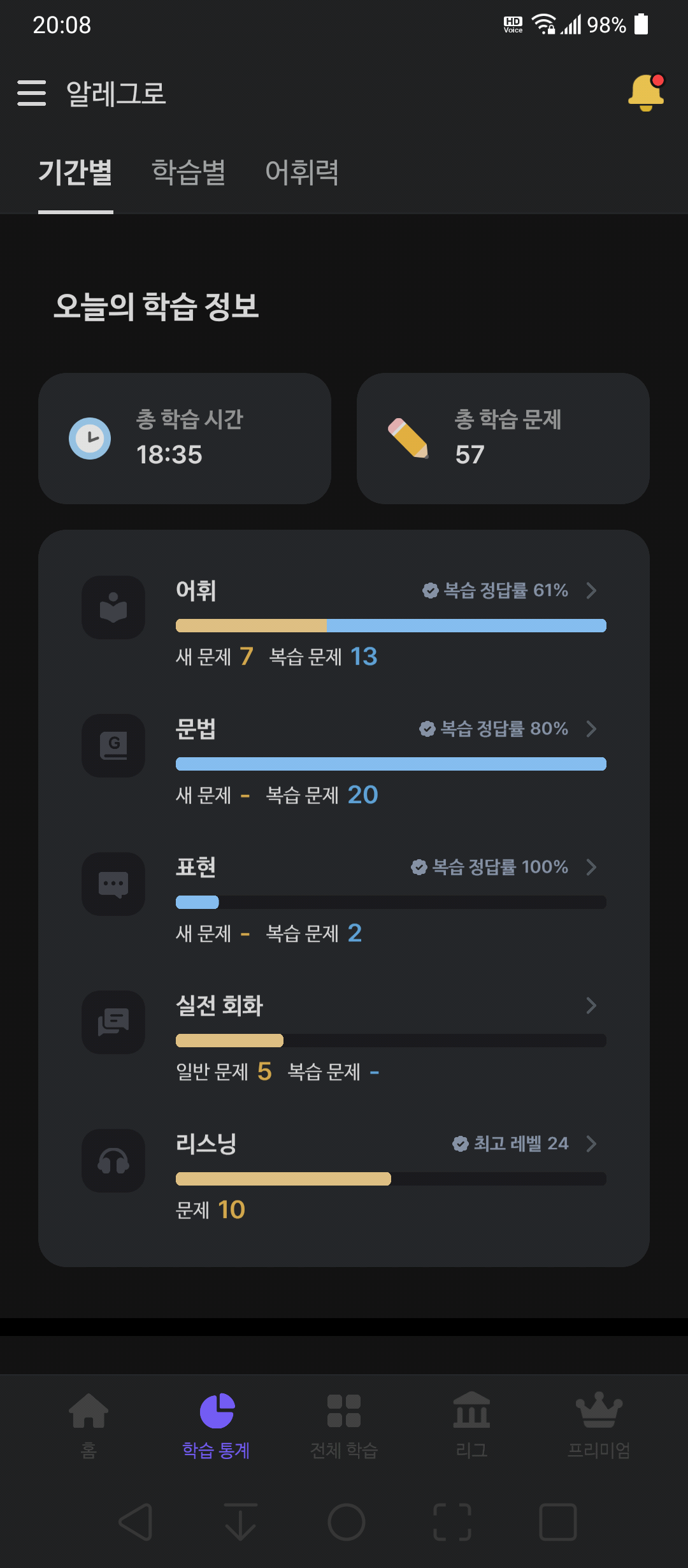Tap the 표현 speech bubble icon
The height and width of the screenshot is (1568, 688).
[113, 884]
